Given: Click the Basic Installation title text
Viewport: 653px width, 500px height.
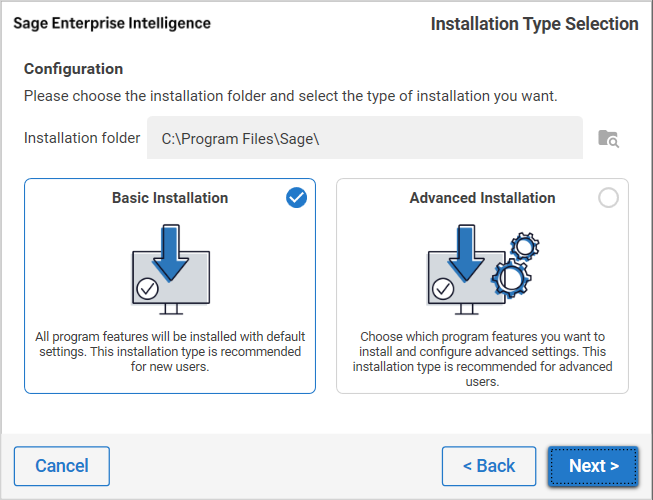Looking at the screenshot, I should pyautogui.click(x=170, y=198).
